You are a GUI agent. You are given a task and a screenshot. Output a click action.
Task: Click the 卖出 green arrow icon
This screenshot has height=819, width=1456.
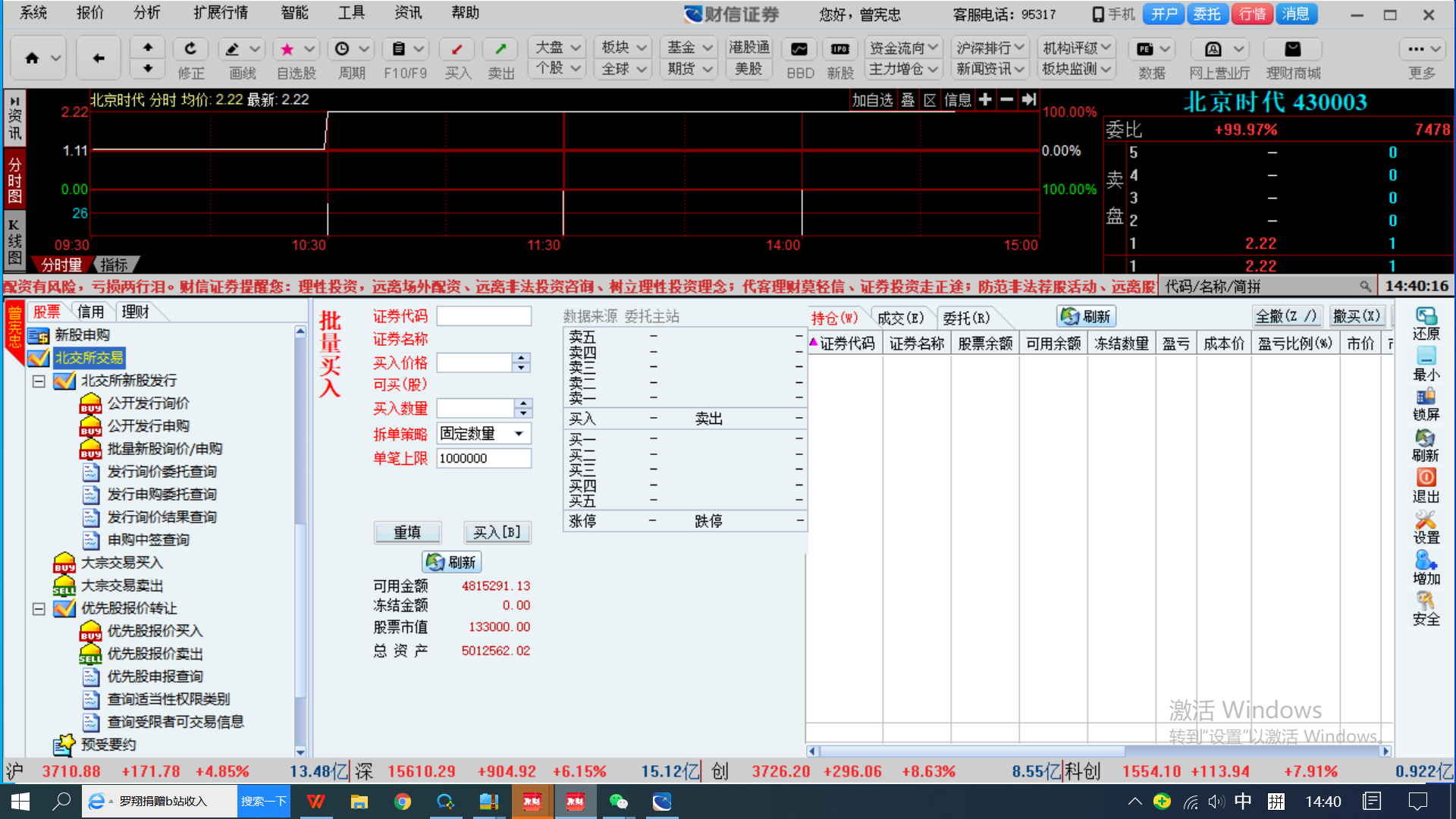[500, 49]
